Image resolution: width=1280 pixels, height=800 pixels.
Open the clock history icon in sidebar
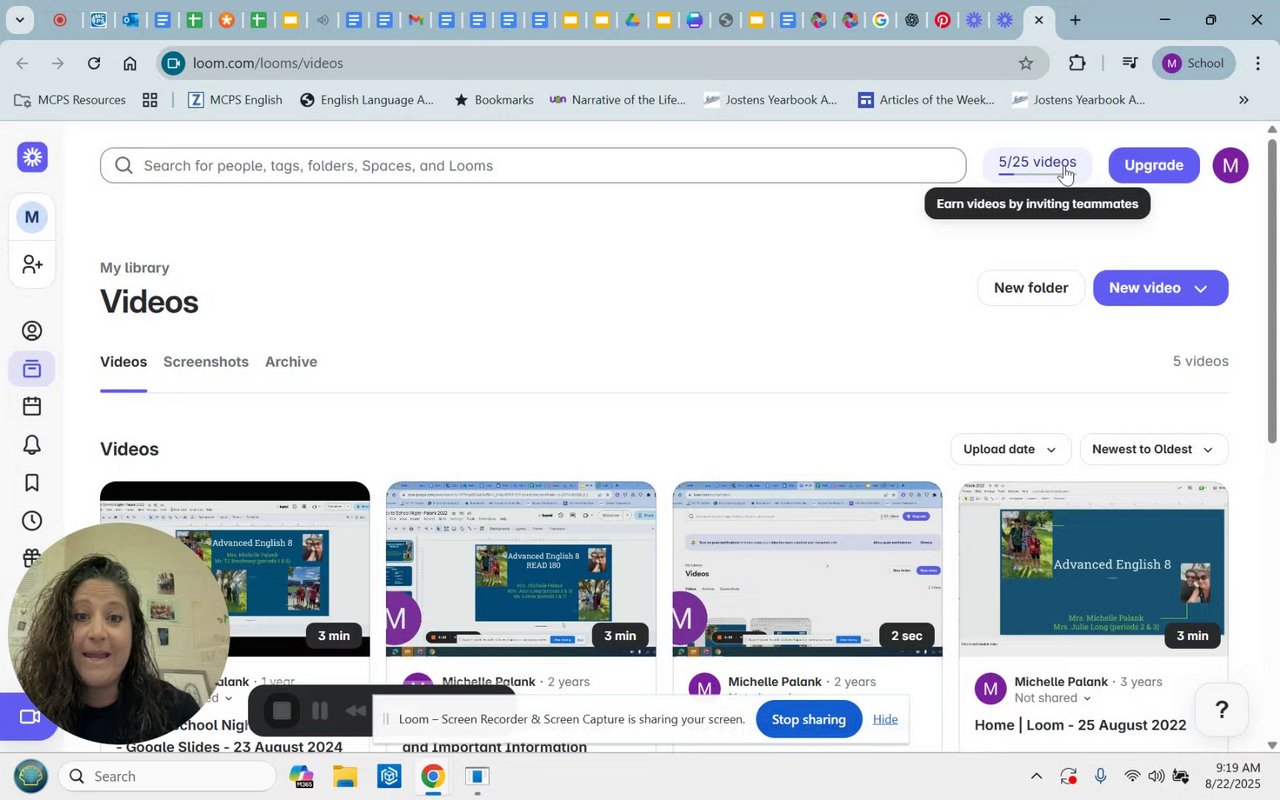tap(32, 521)
